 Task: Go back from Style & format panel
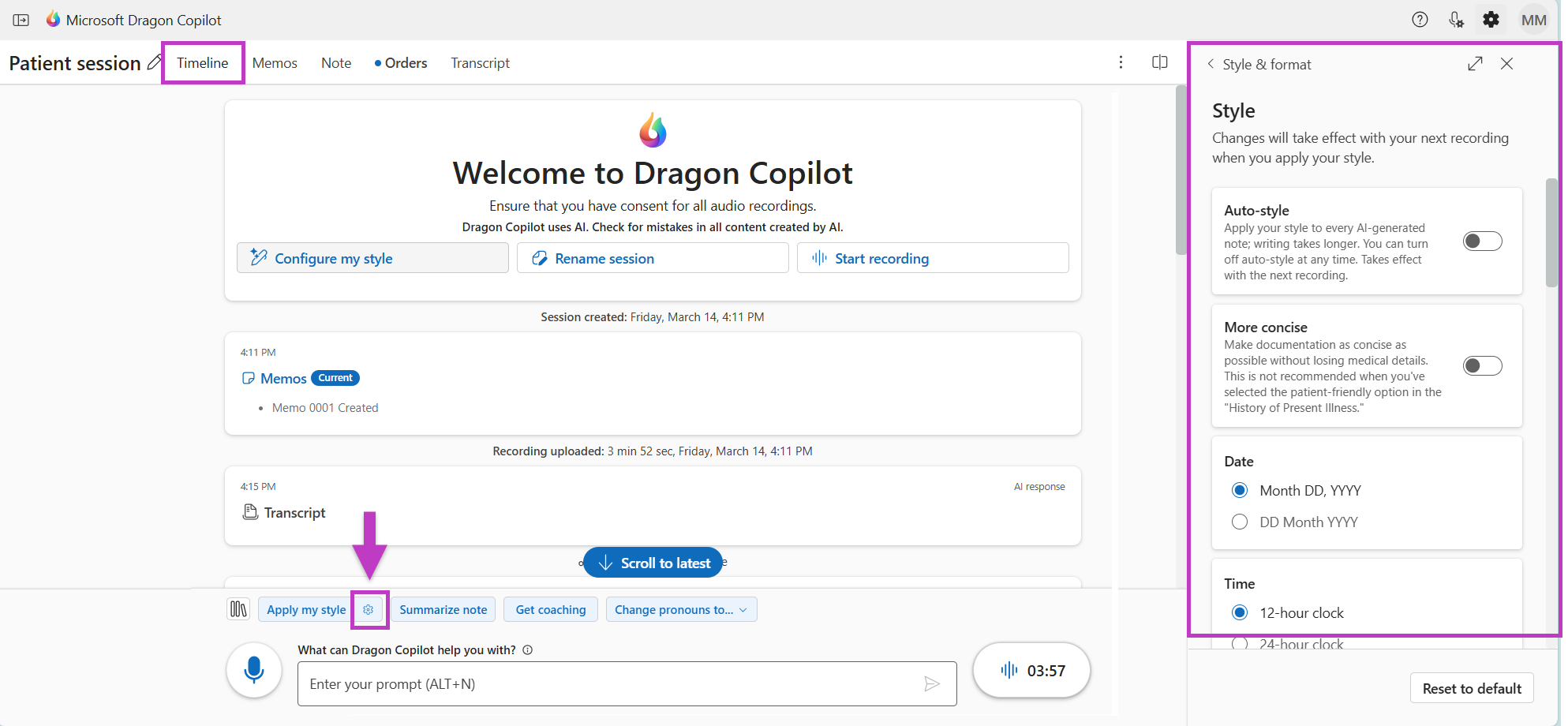pyautogui.click(x=1211, y=64)
